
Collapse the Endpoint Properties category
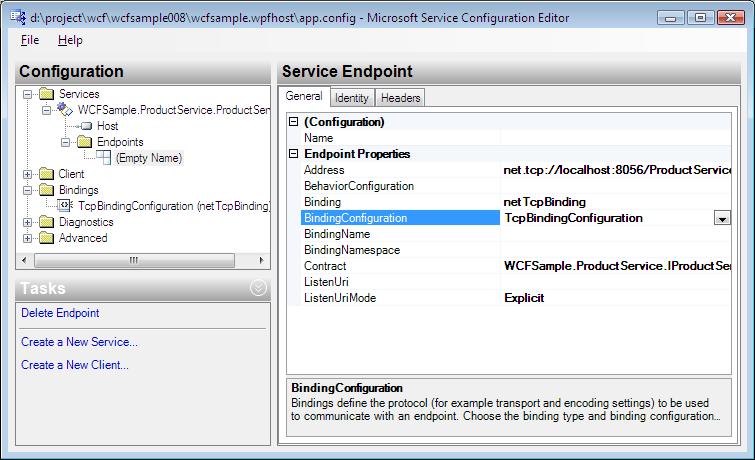[x=293, y=154]
